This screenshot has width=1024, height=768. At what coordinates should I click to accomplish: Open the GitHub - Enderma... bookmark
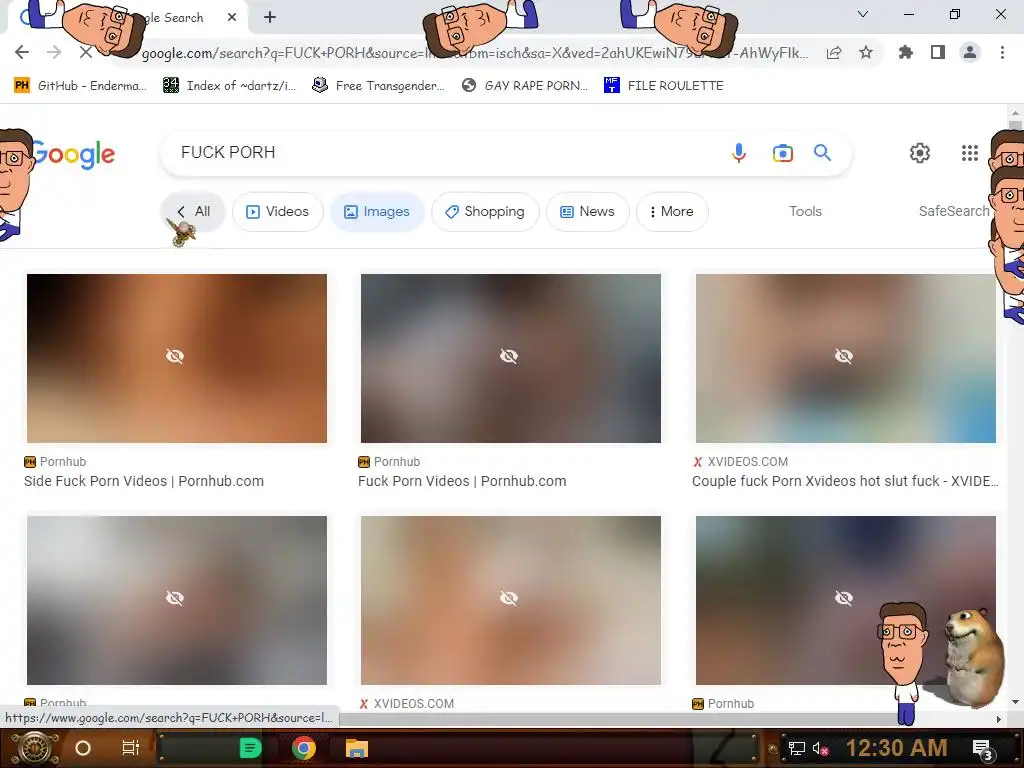(80, 86)
